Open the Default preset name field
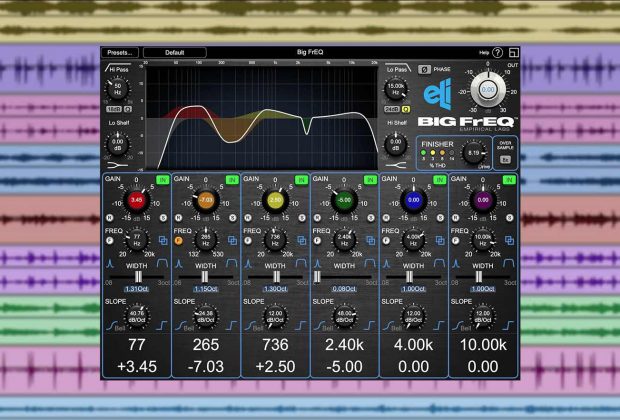This screenshot has height=420, width=620. click(x=174, y=53)
